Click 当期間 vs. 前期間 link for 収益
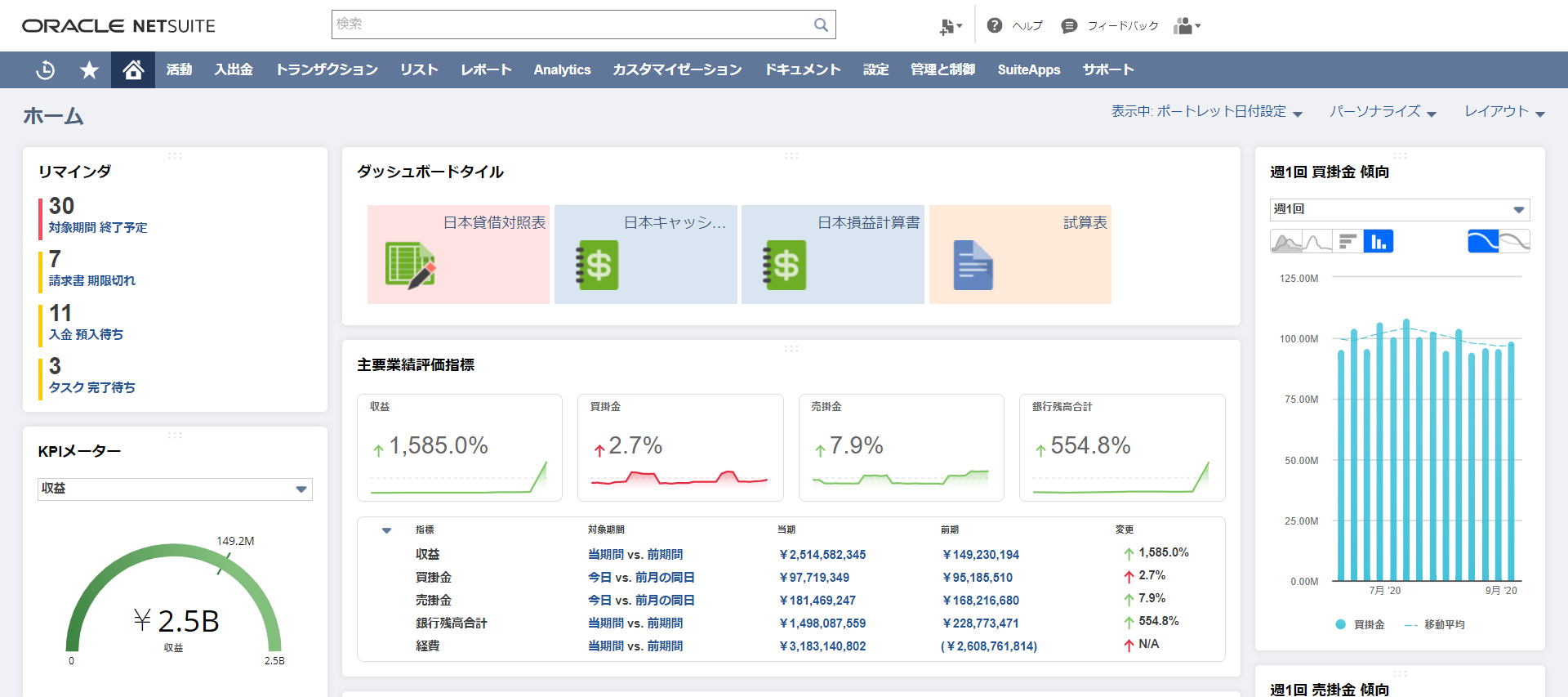 (x=635, y=555)
